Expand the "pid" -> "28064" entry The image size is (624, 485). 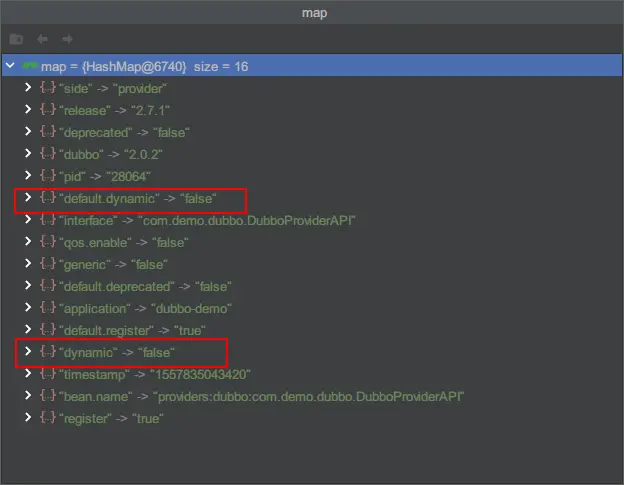click(x=28, y=175)
